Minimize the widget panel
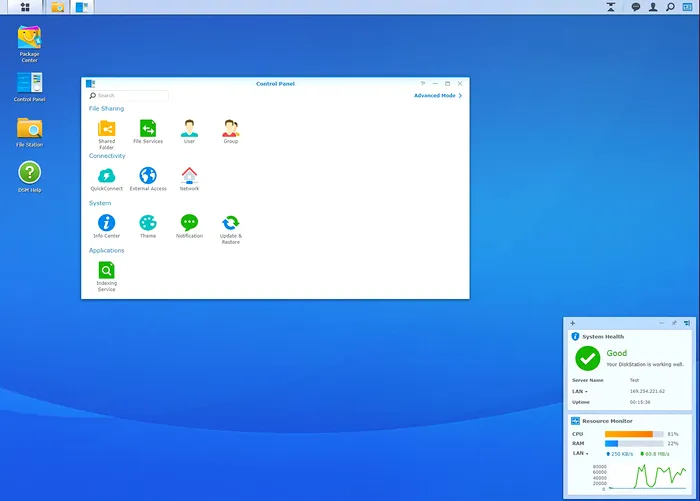The width and height of the screenshot is (700, 501). (x=662, y=323)
